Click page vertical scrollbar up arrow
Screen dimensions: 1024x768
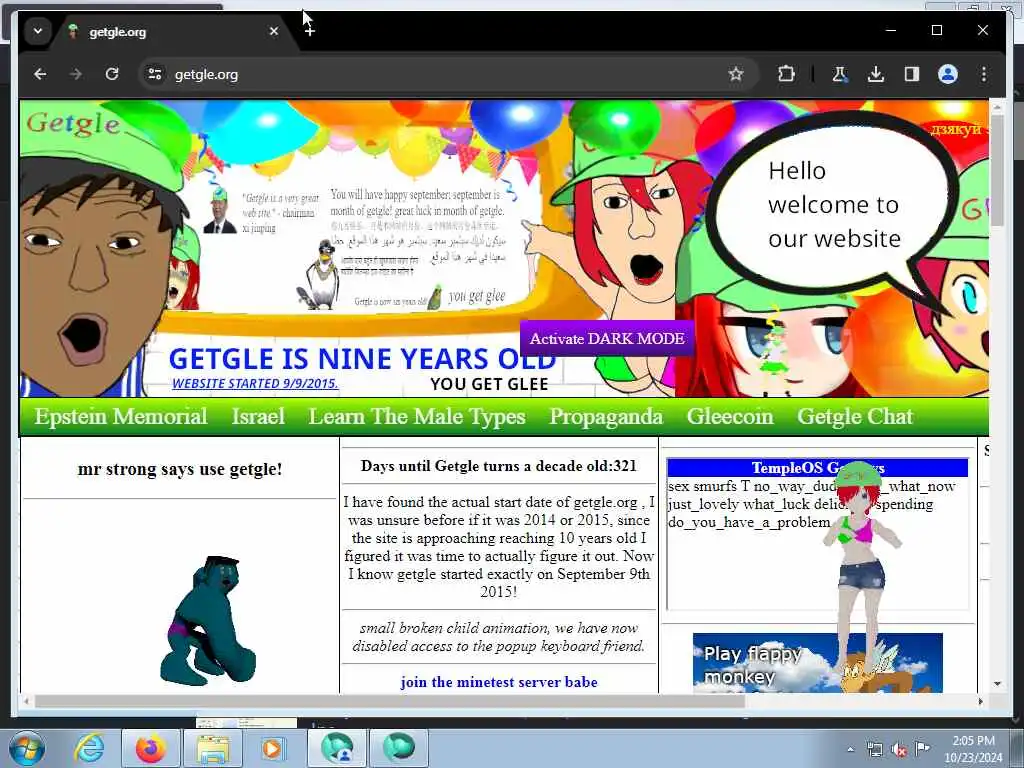[x=997, y=107]
